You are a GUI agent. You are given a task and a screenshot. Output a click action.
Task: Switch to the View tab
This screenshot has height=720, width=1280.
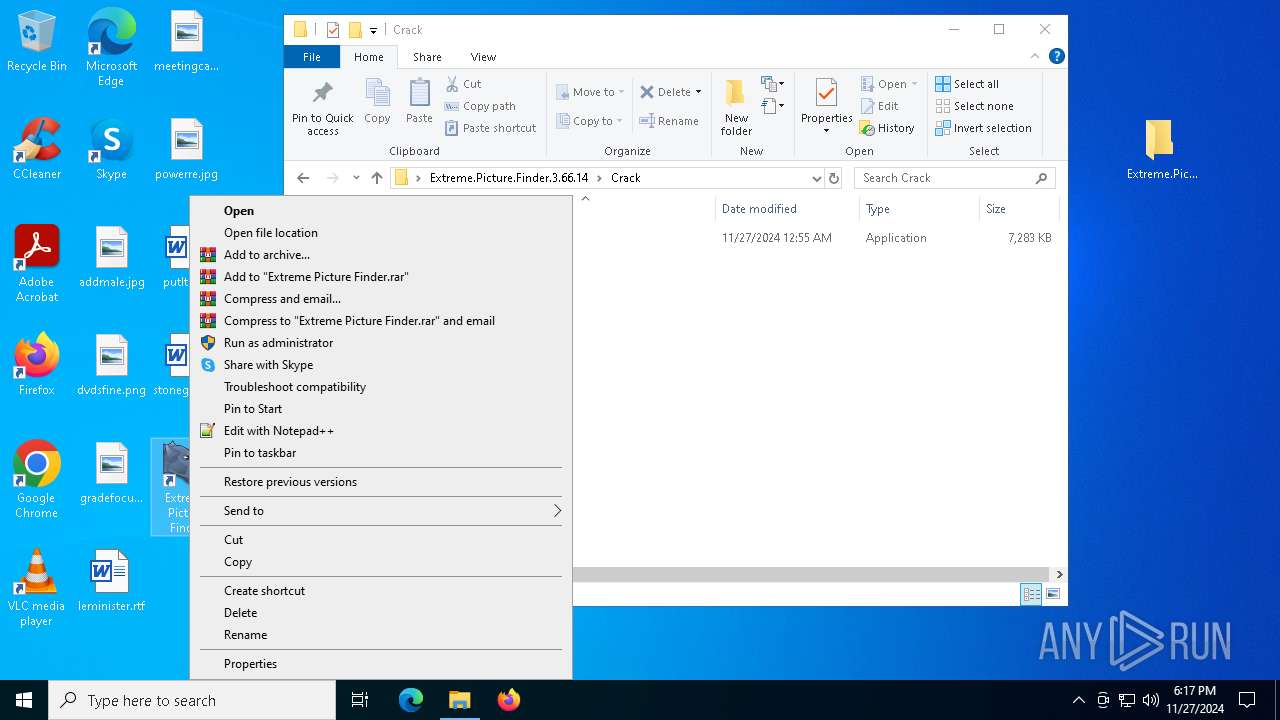tap(483, 57)
